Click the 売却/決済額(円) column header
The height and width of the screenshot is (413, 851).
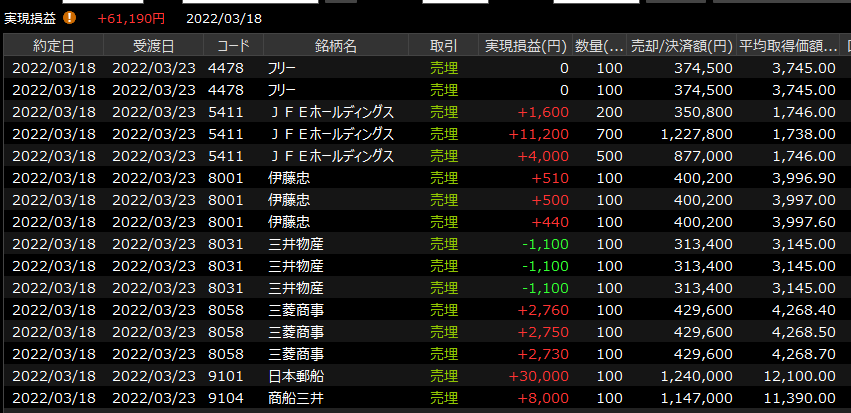pos(681,46)
